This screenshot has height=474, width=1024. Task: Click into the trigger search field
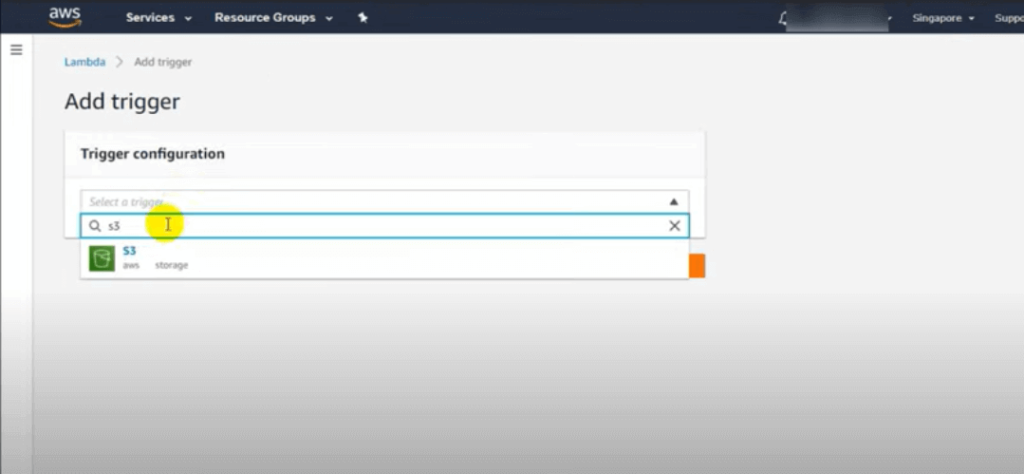coord(384,226)
